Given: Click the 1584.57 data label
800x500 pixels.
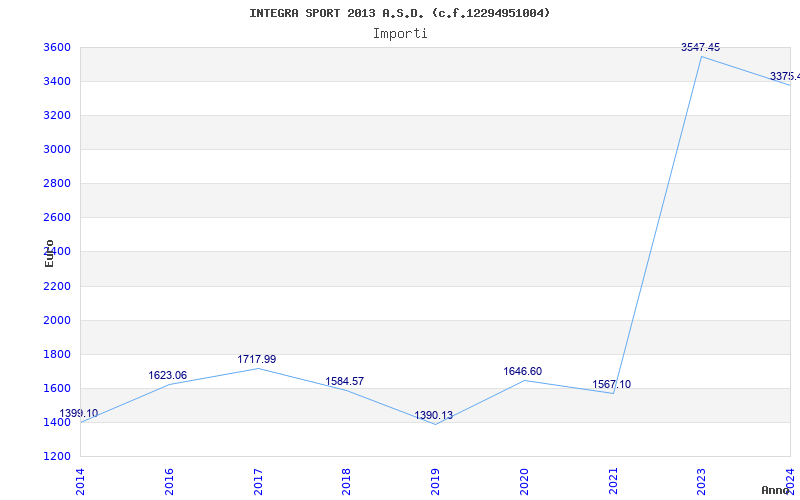Looking at the screenshot, I should (x=345, y=381).
